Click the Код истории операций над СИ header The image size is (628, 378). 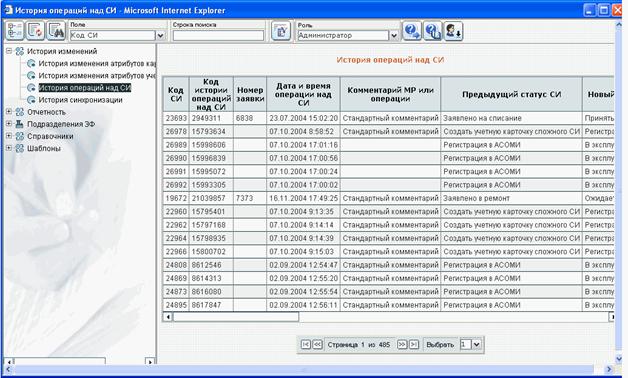(x=211, y=94)
